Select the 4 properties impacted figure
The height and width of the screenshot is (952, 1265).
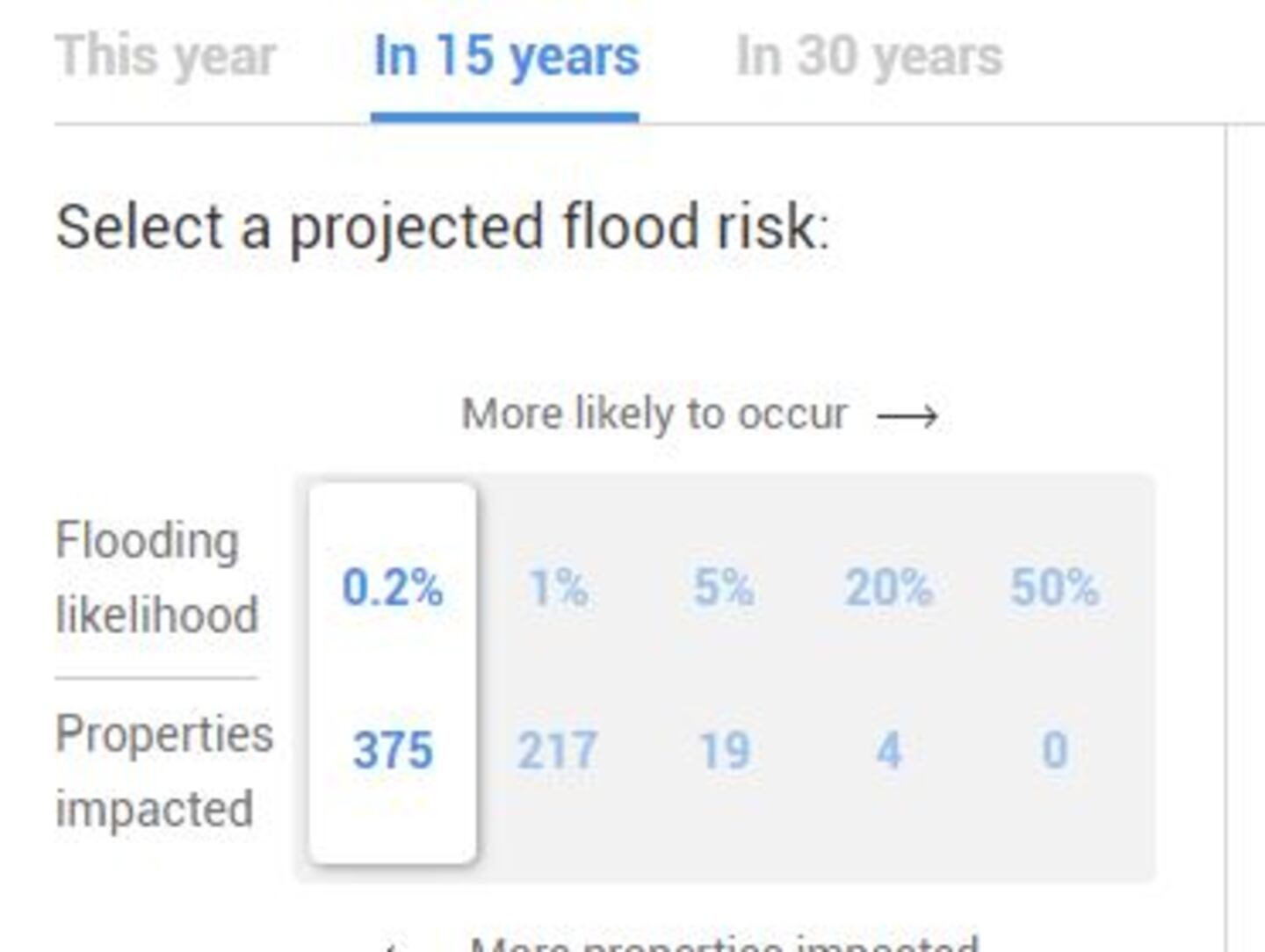(889, 751)
